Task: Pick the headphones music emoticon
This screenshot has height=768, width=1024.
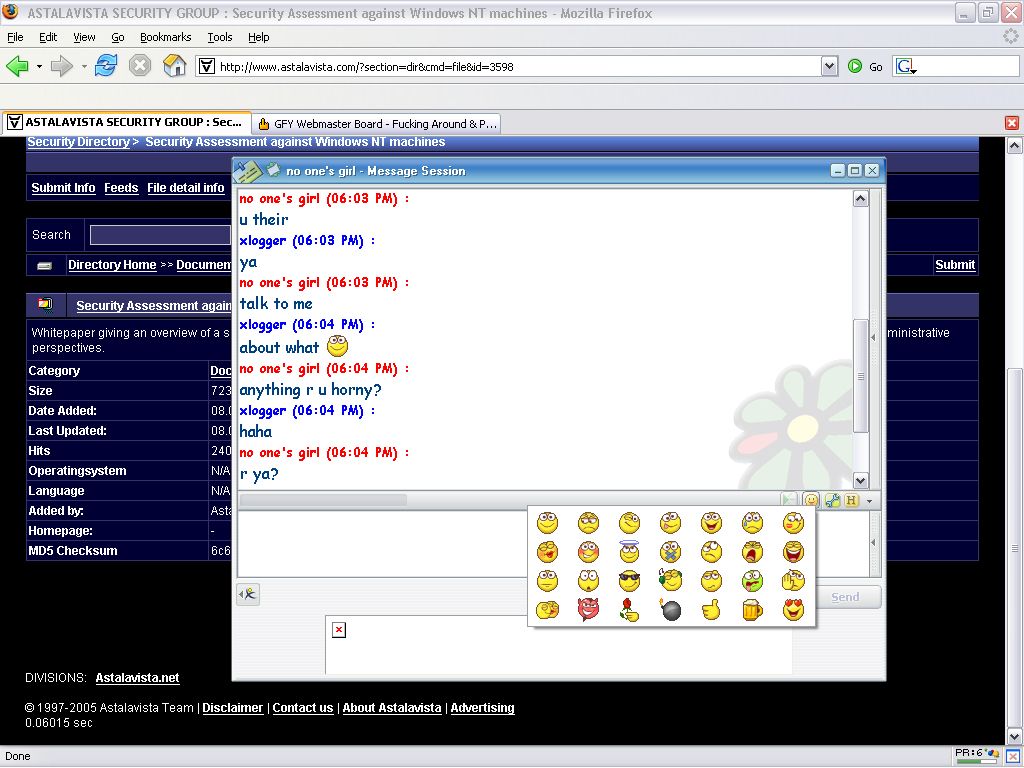Action: 670,581
